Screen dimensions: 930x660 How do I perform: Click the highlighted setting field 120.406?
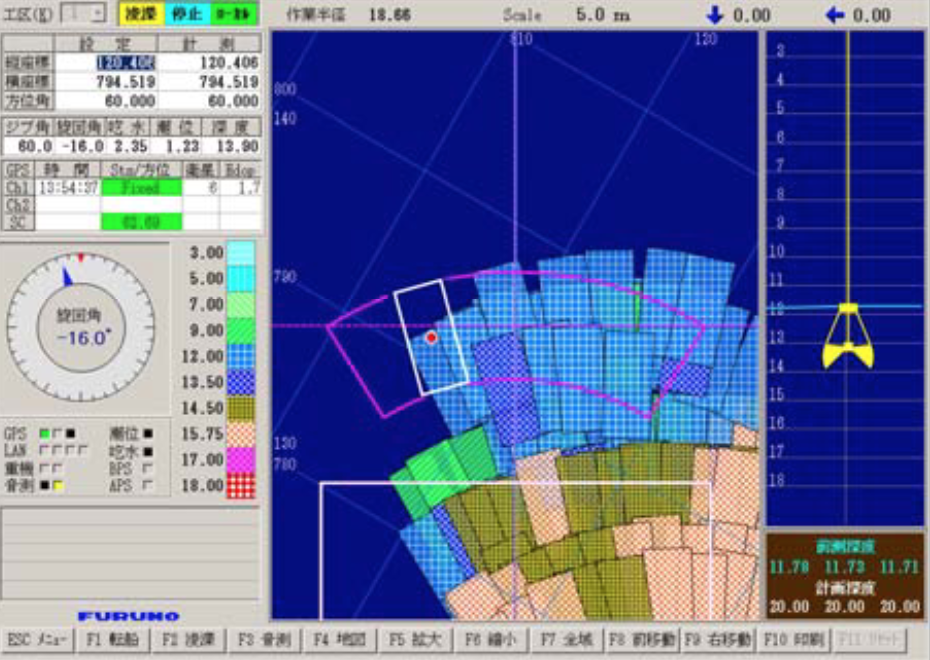coord(106,63)
